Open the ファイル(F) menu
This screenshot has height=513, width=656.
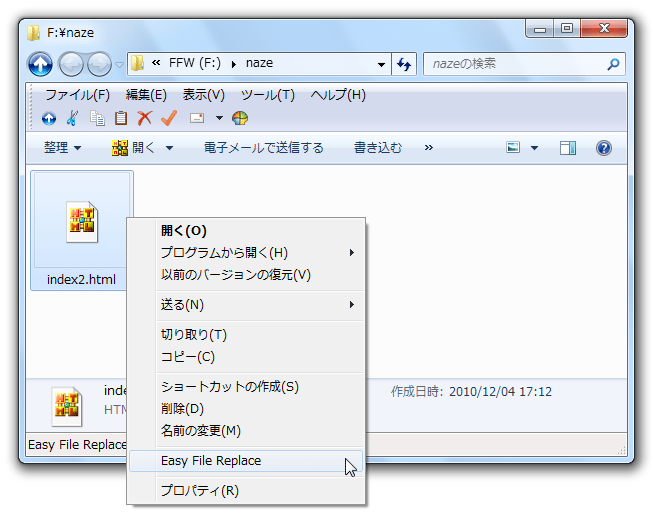tap(77, 95)
